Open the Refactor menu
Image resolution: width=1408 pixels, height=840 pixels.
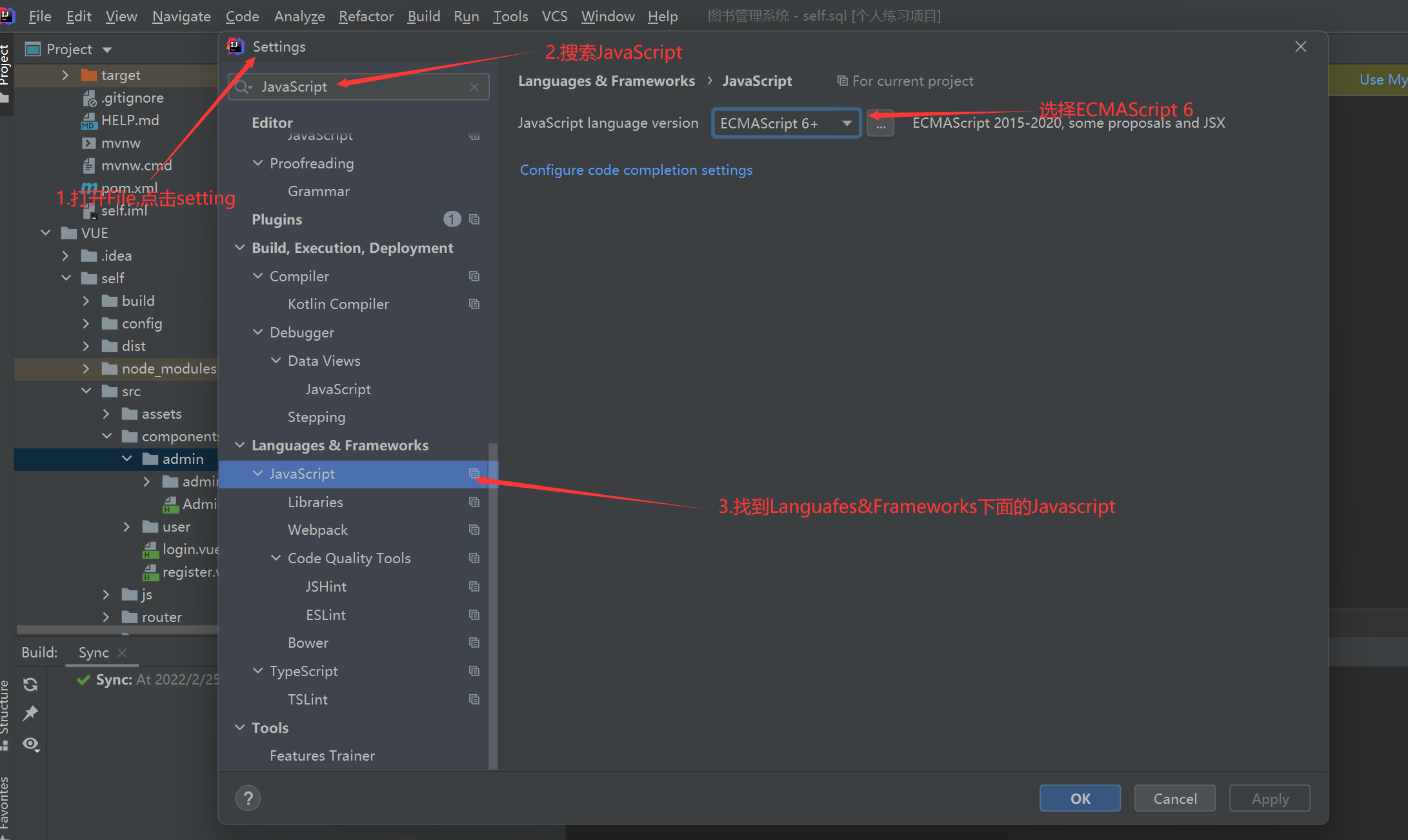coord(366,16)
